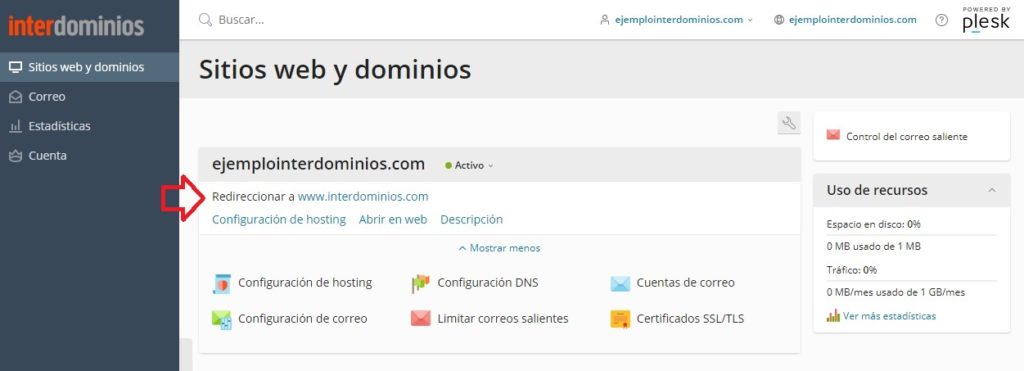Click the Espacio en disco: 0% text
Viewport: 1024px width, 371px height.
point(873,224)
